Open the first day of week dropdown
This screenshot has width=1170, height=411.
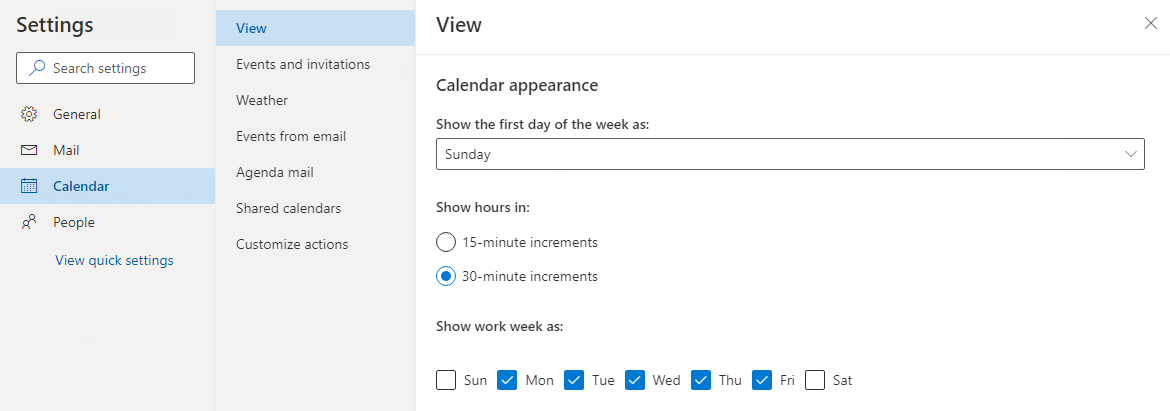coord(790,154)
